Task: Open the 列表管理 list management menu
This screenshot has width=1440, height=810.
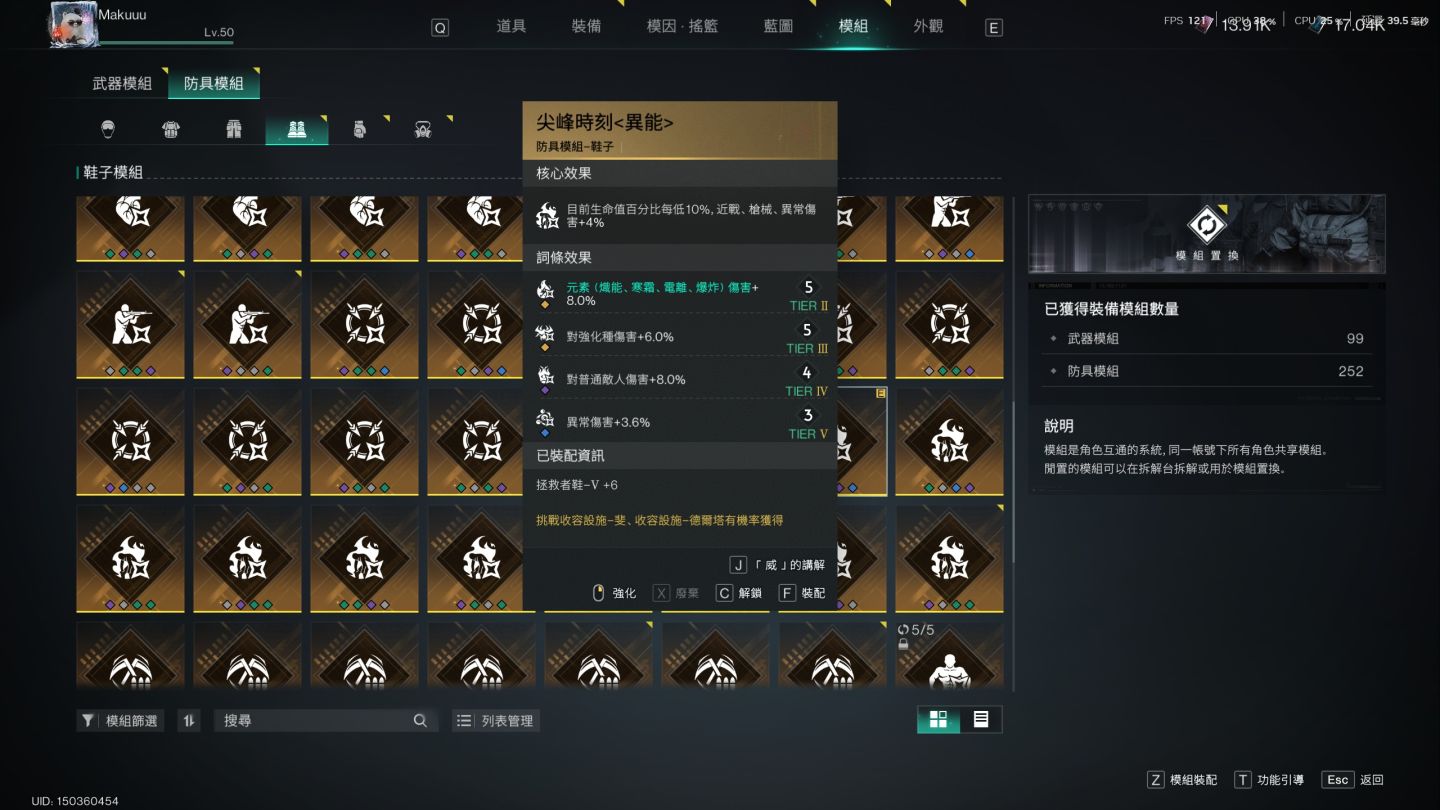Action: (497, 720)
